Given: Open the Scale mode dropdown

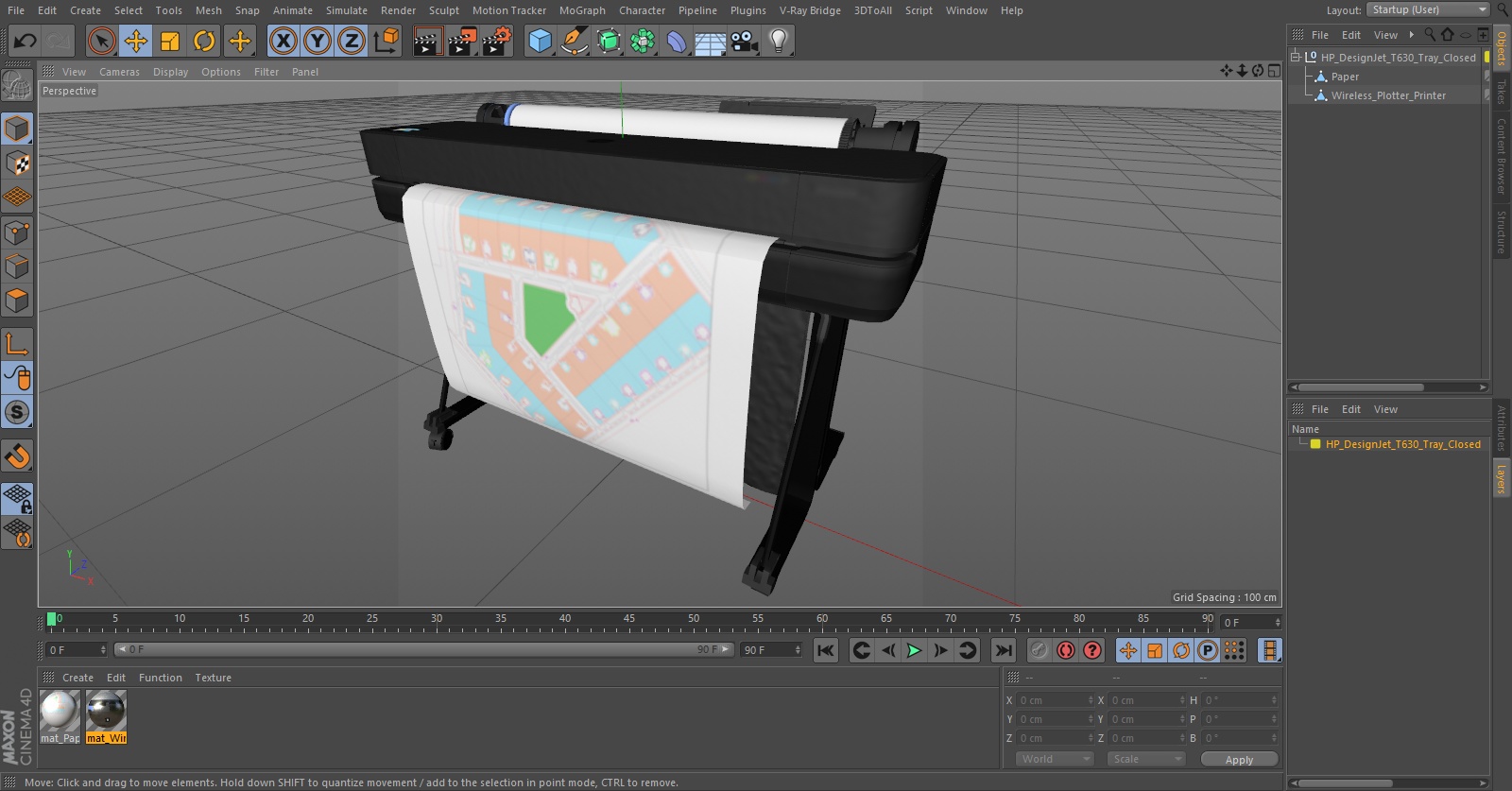Looking at the screenshot, I should point(1146,759).
